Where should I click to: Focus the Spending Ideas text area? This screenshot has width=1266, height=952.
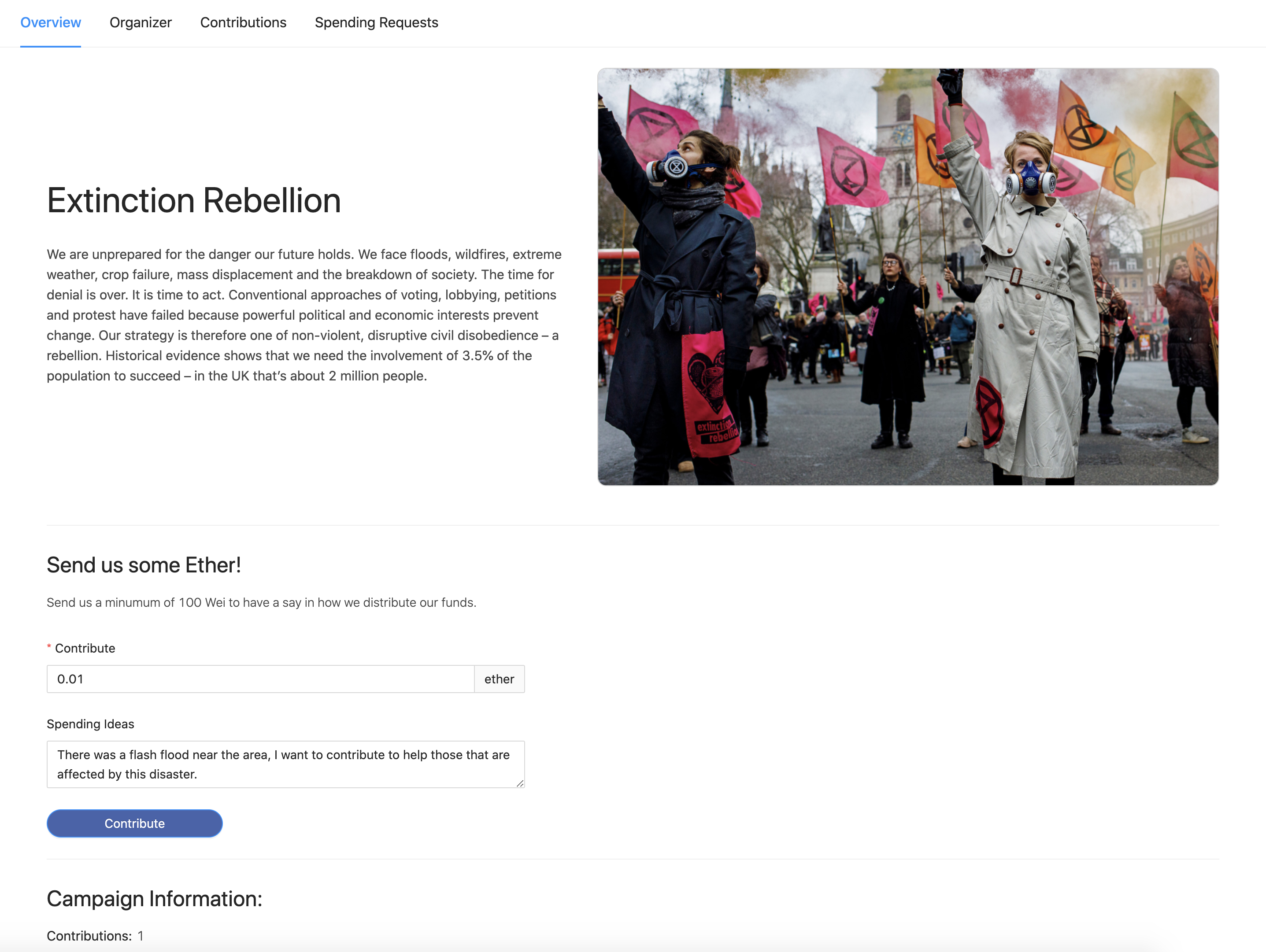[285, 764]
